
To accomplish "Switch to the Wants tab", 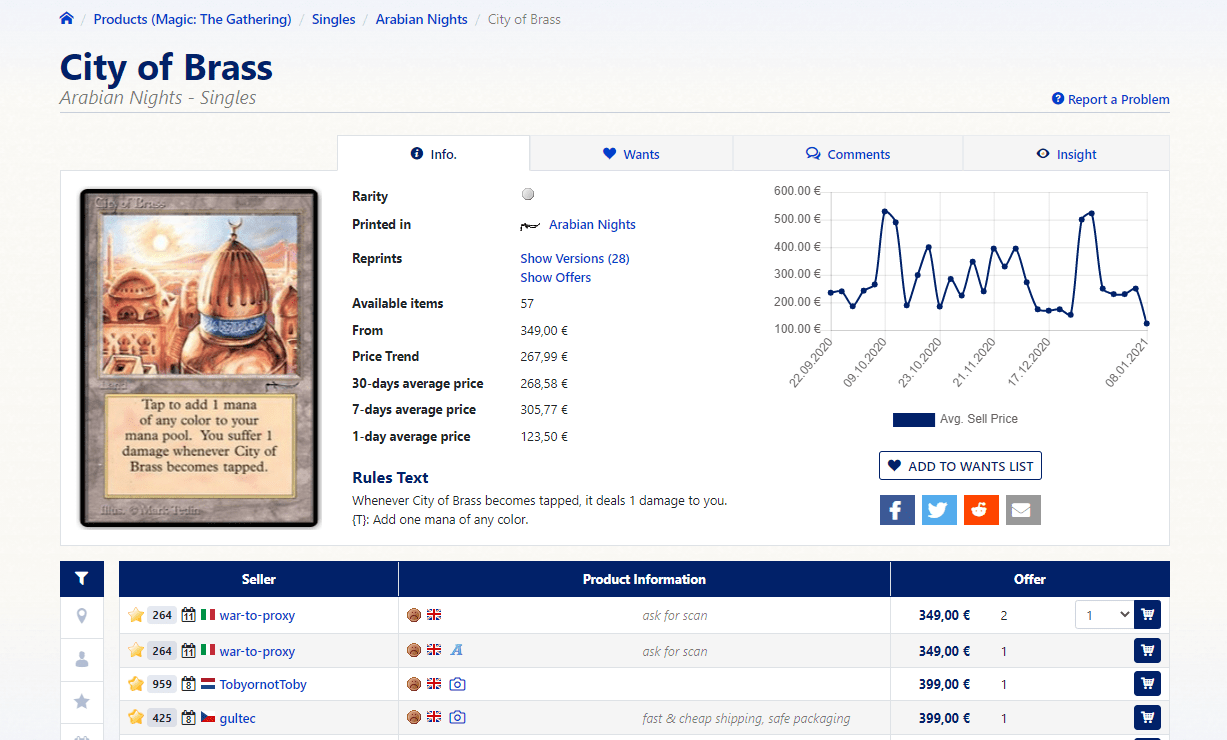I will 631,154.
